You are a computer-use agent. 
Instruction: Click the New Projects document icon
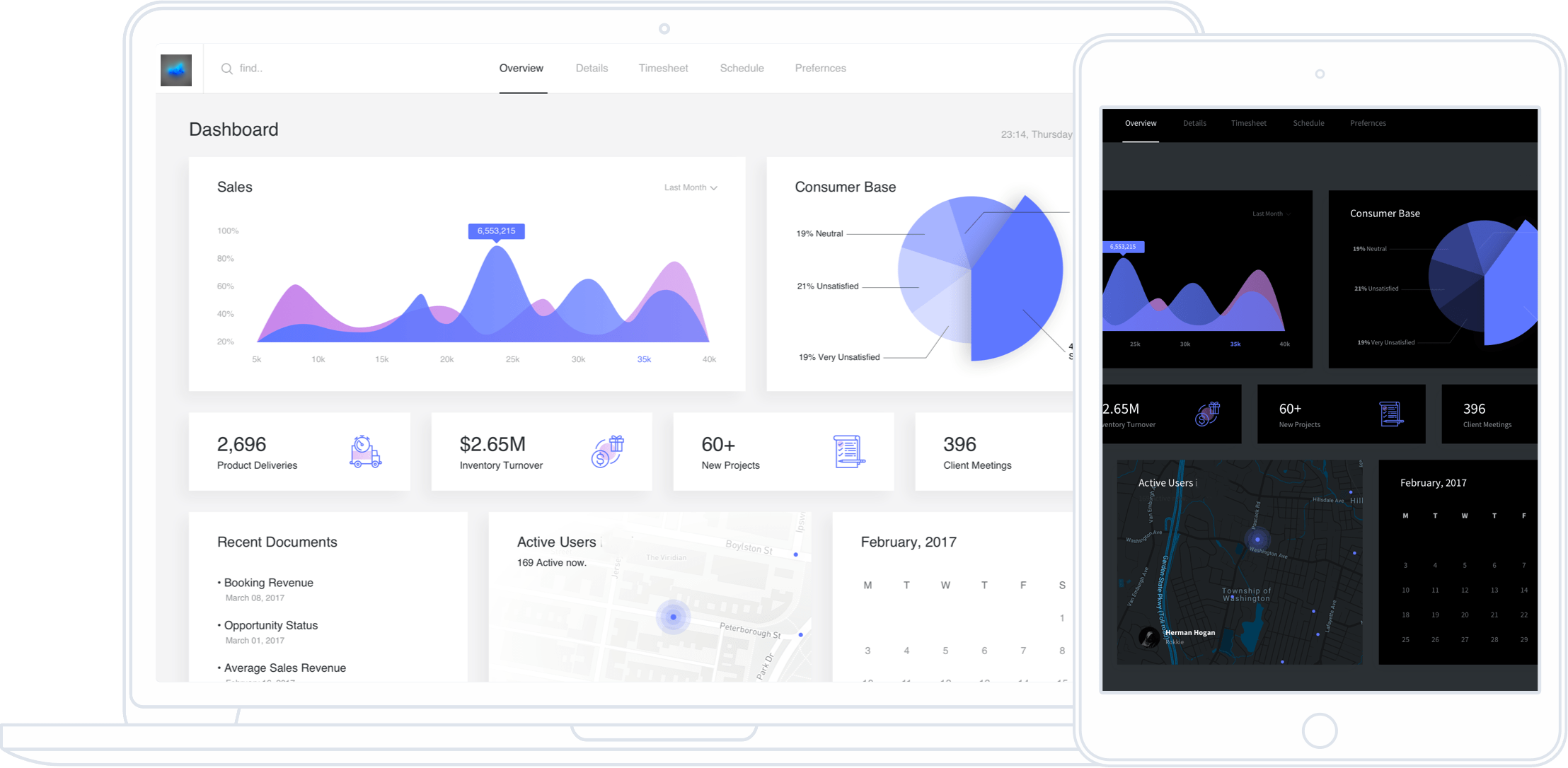coord(849,452)
